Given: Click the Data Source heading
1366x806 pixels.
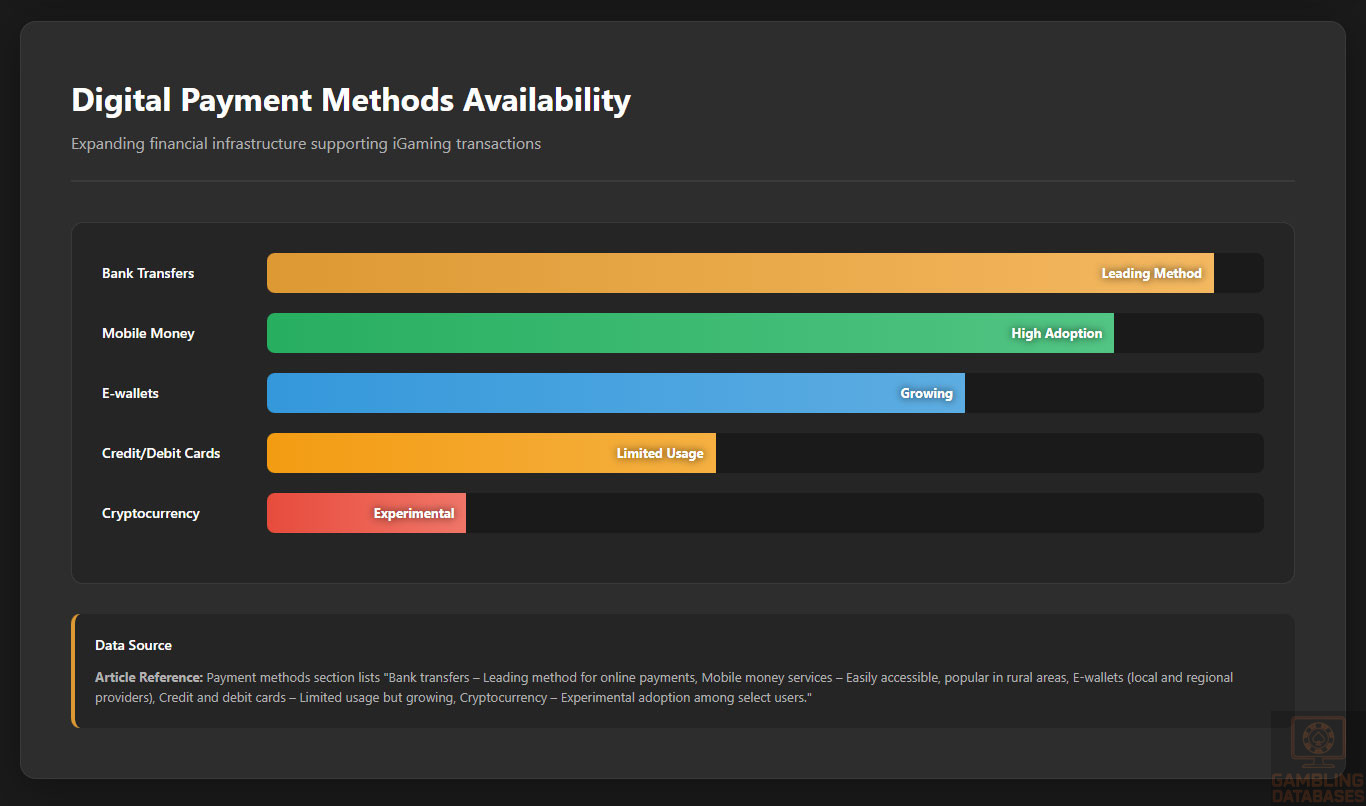Looking at the screenshot, I should pos(133,645).
